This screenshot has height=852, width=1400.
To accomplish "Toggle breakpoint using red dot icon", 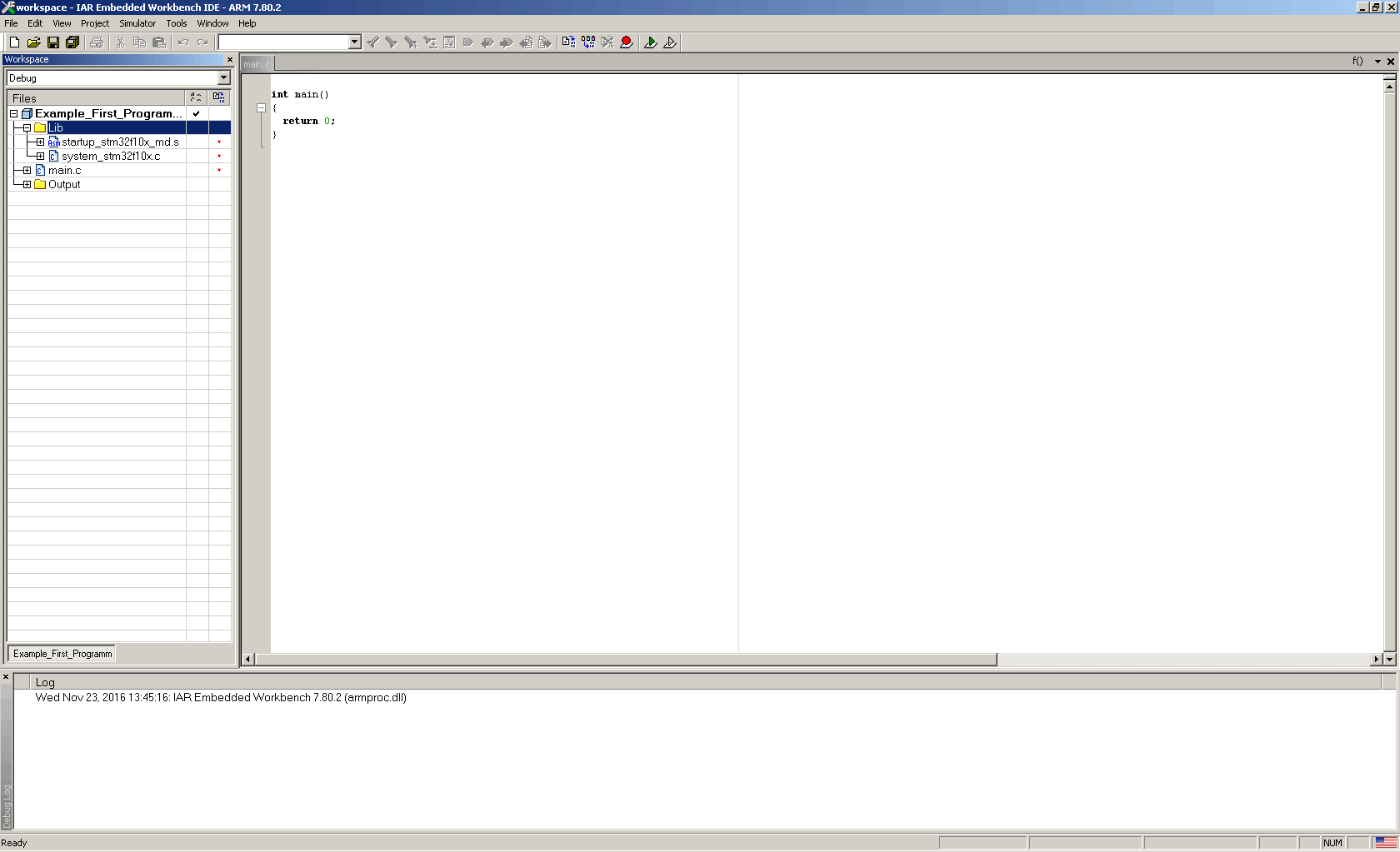I will click(x=627, y=42).
